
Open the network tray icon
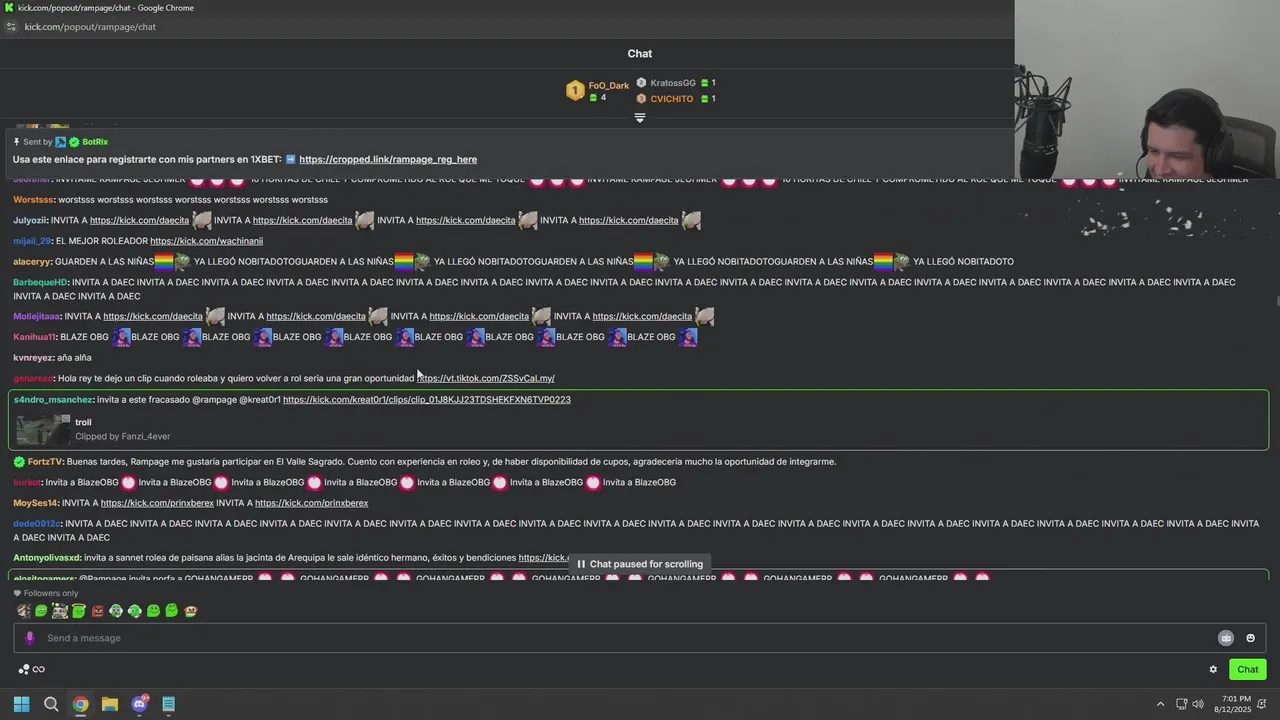(x=1181, y=704)
